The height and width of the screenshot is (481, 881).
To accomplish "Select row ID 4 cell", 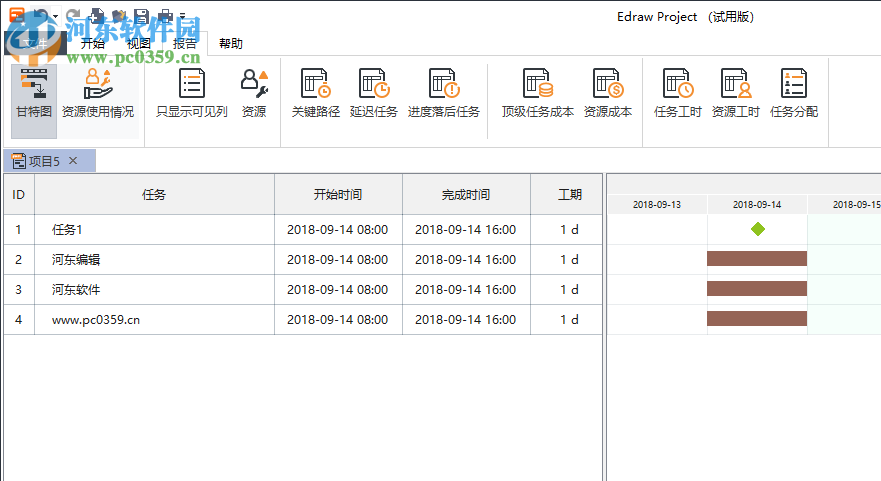I will click(x=19, y=320).
